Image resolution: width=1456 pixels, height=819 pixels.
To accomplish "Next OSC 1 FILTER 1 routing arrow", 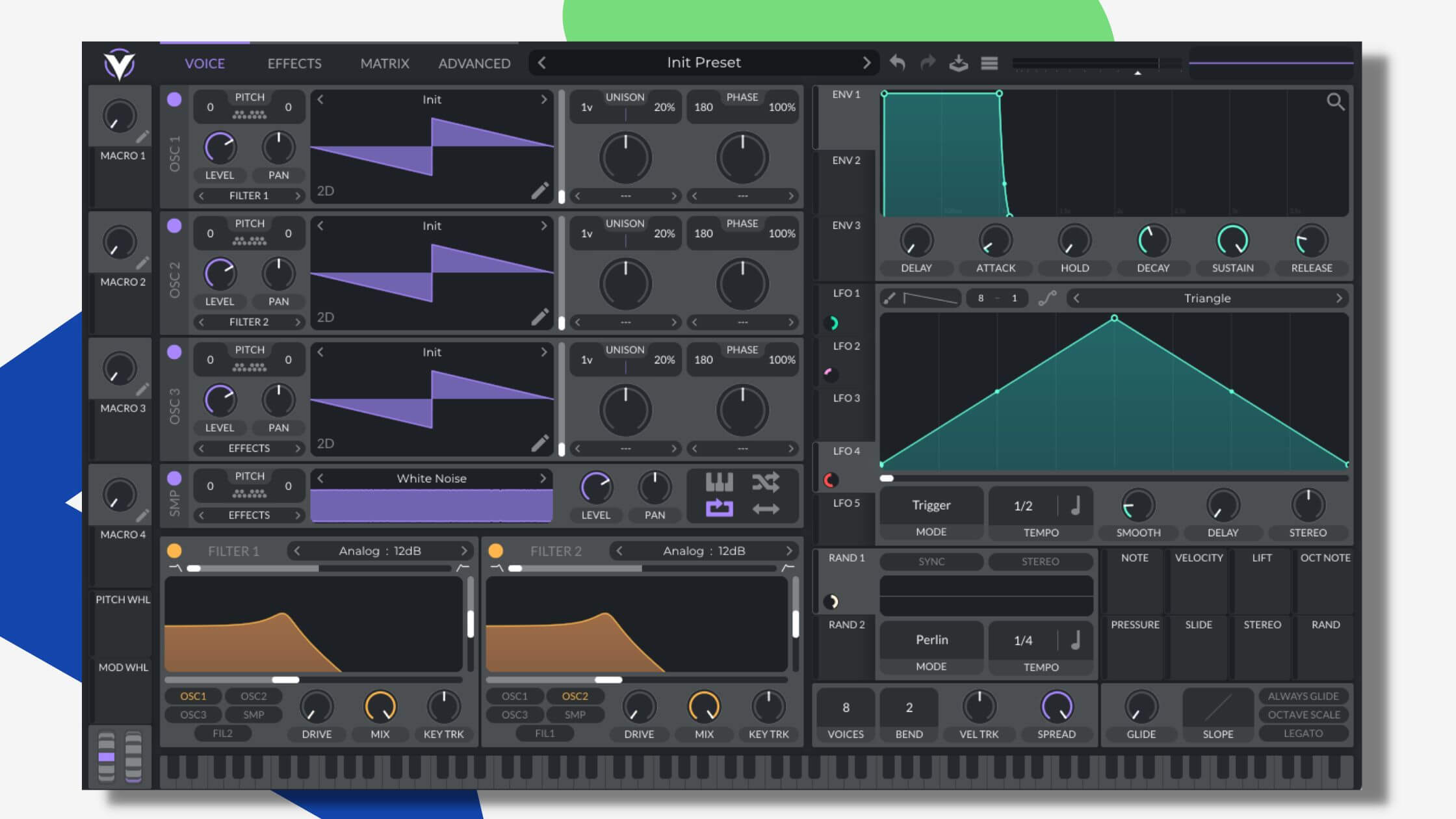I will 298,195.
